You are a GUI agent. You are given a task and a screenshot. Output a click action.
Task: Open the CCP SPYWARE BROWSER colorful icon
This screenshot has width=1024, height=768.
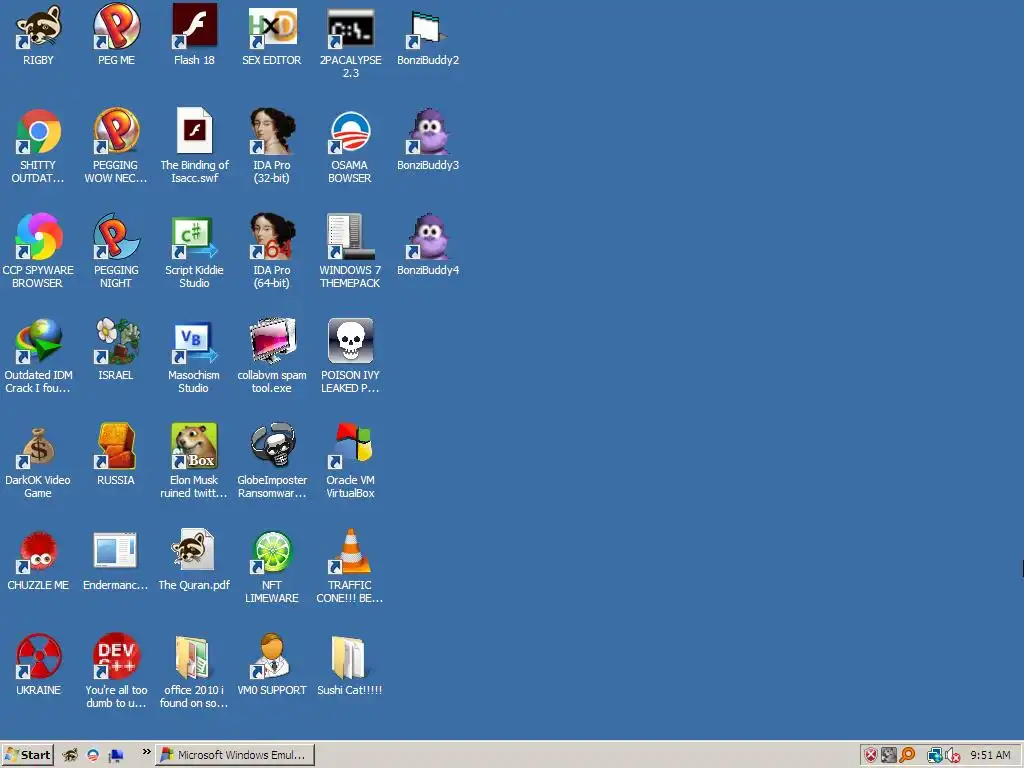[x=39, y=236]
